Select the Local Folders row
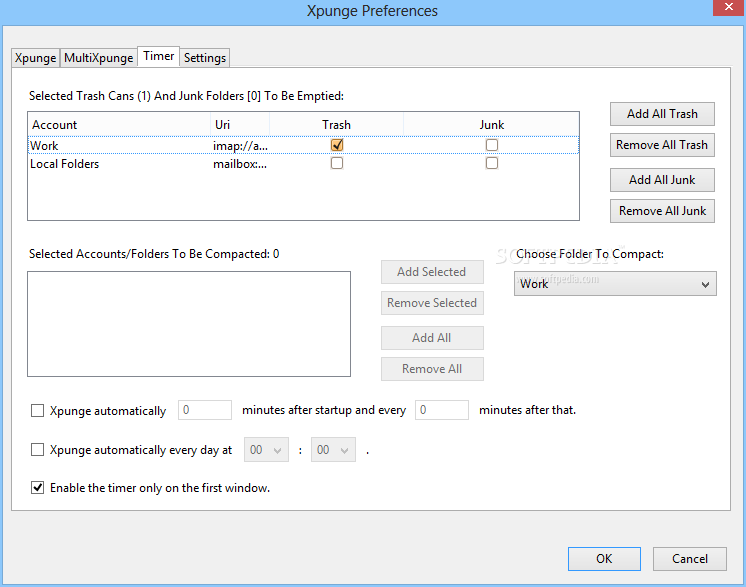The width and height of the screenshot is (746, 587). [x=304, y=164]
